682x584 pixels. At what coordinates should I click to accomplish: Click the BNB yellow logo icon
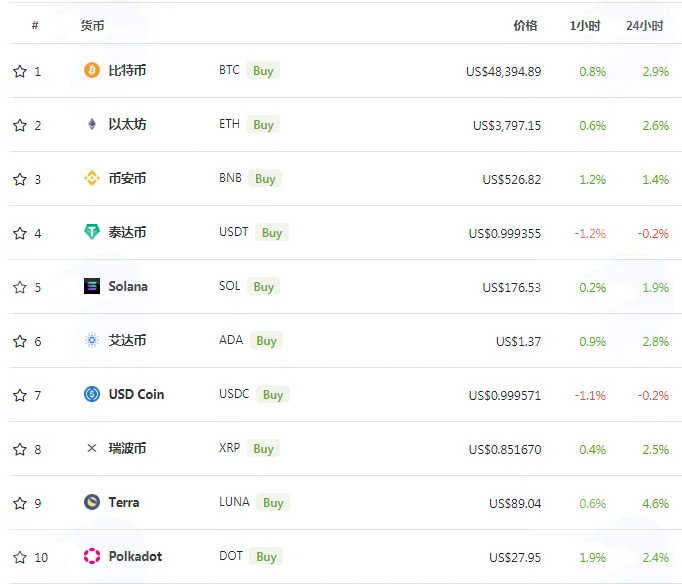click(92, 178)
